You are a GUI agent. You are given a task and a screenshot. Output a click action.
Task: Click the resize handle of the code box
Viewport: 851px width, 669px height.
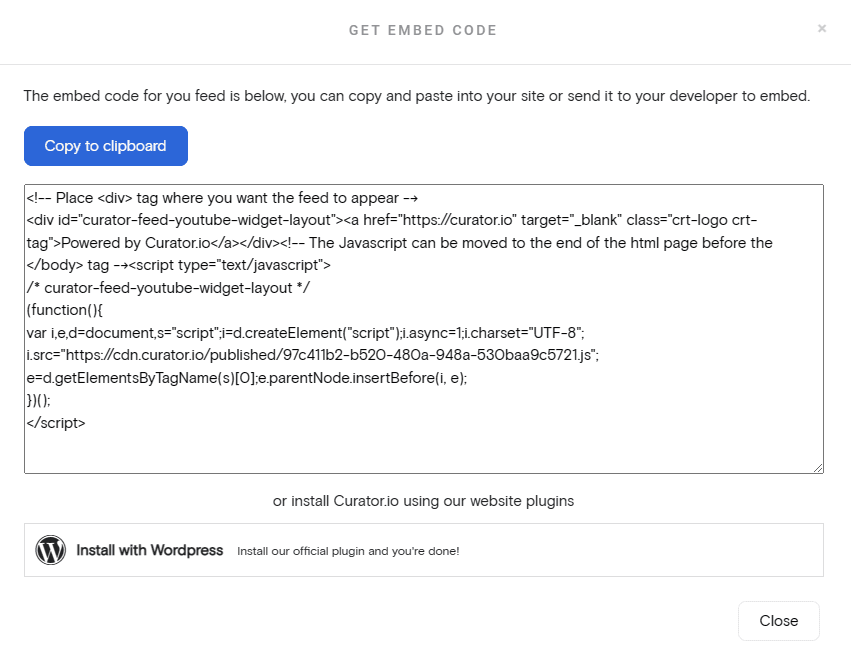(x=818, y=466)
